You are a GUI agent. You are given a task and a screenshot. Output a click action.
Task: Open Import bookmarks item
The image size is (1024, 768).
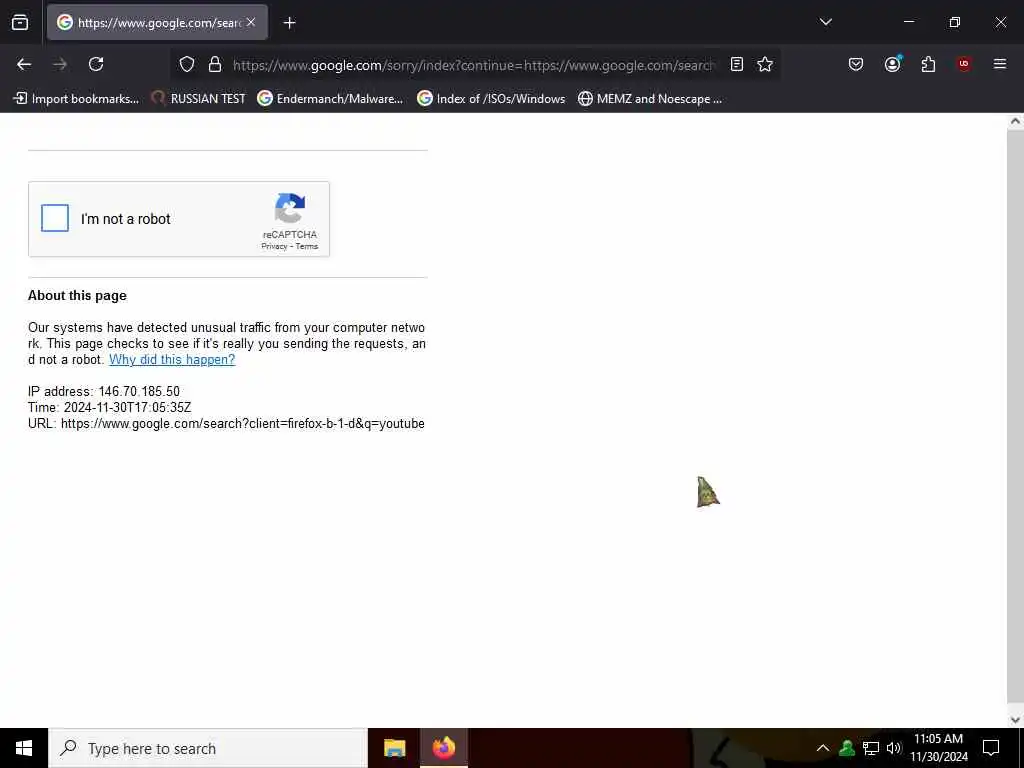[76, 99]
